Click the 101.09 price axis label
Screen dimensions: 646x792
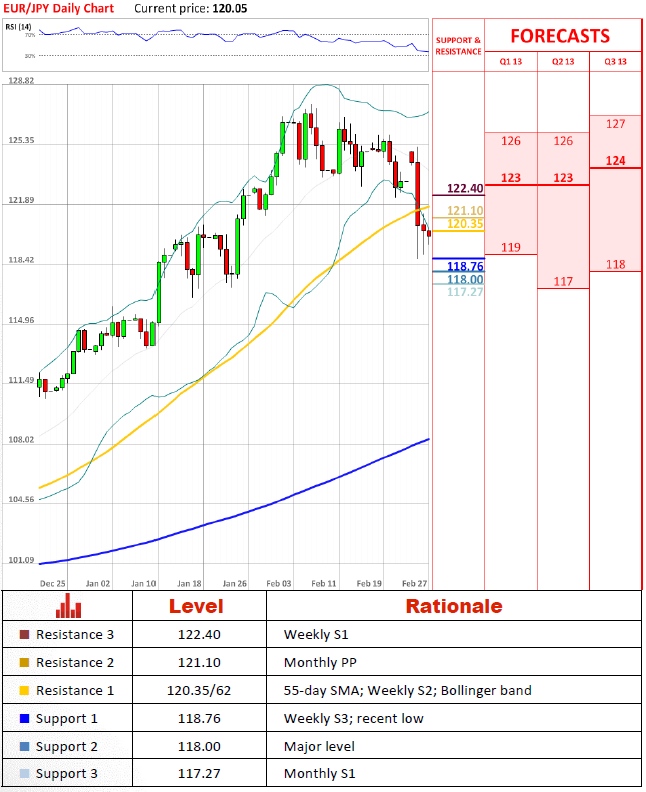click(21, 560)
